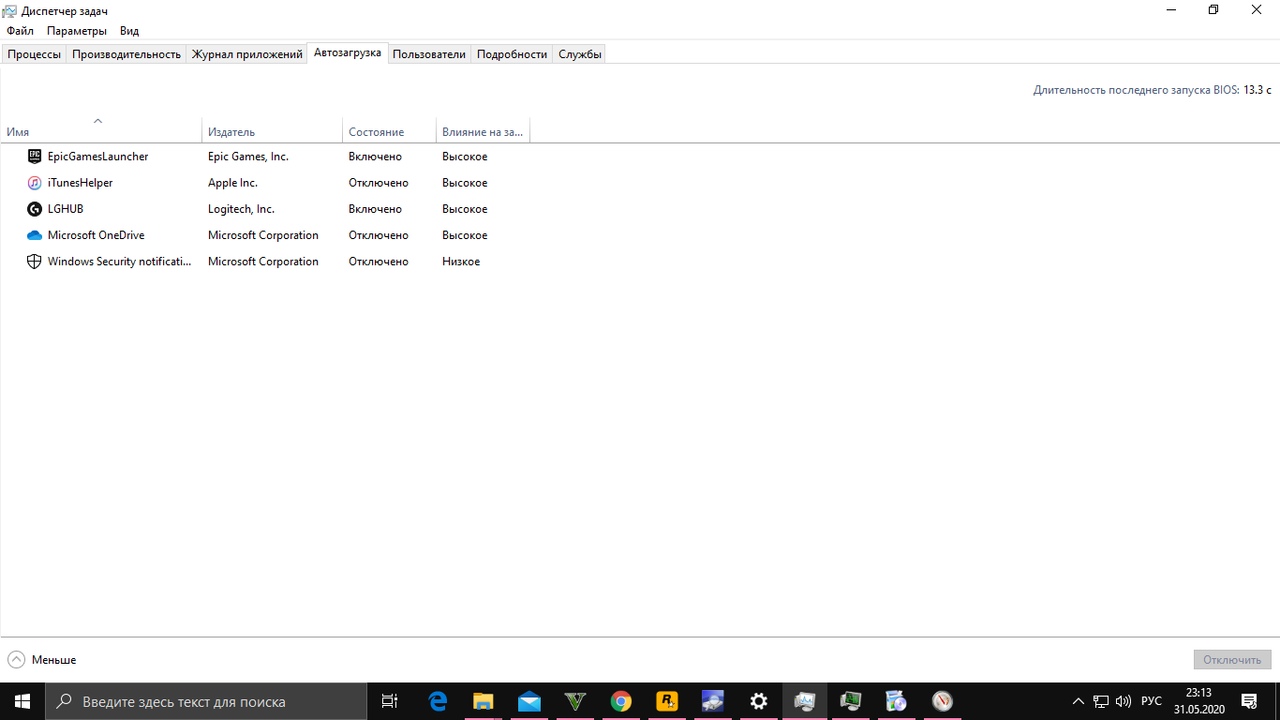Open the notification center icon
This screenshot has height=720, width=1280.
pos(1249,701)
